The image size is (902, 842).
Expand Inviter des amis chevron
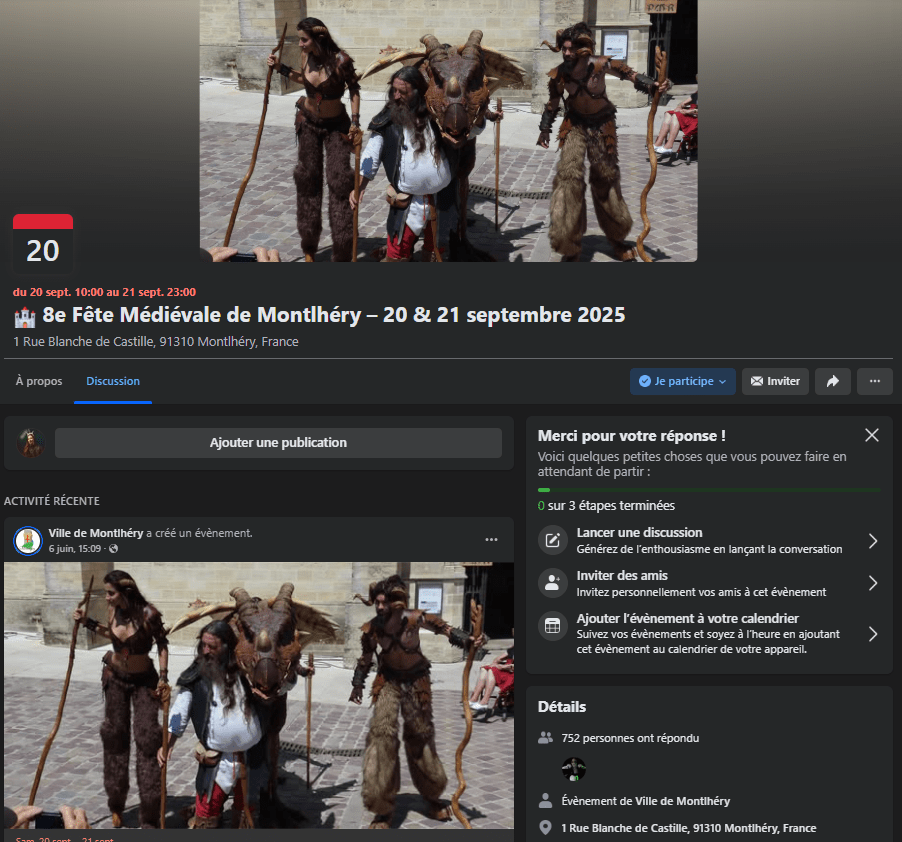[x=873, y=583]
